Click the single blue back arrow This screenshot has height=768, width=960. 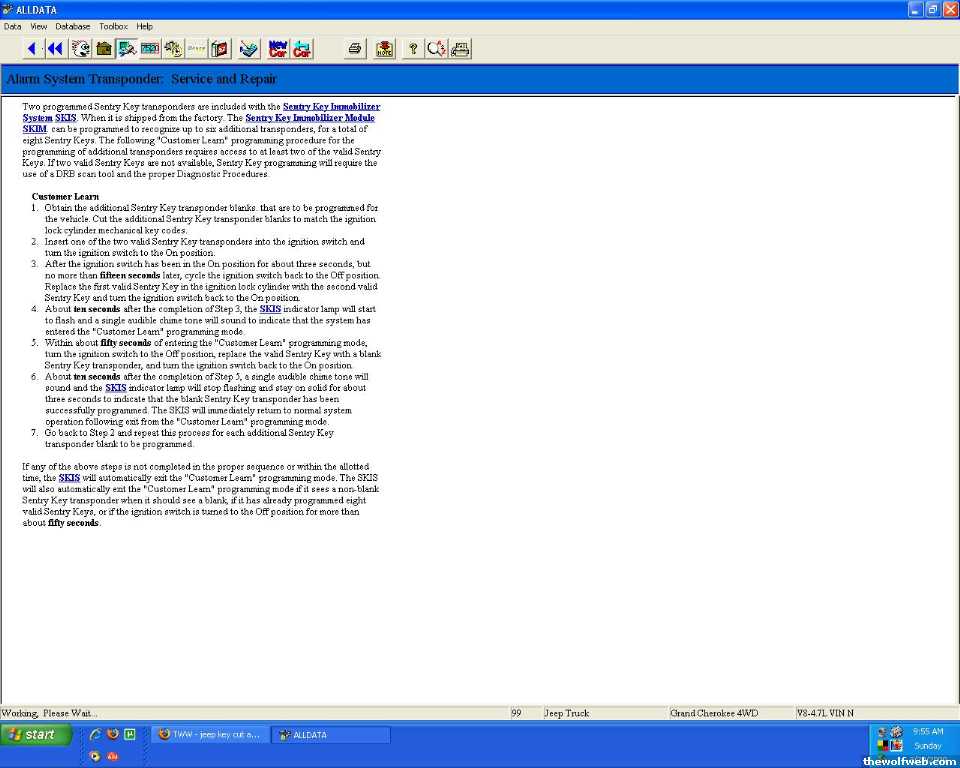coord(32,48)
